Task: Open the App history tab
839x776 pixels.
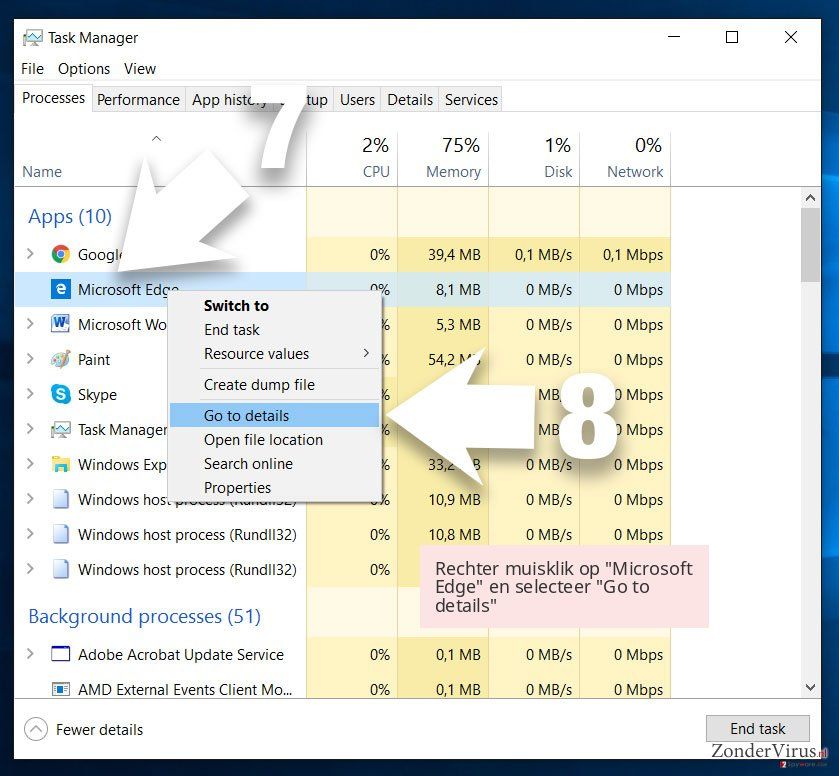Action: [x=229, y=100]
